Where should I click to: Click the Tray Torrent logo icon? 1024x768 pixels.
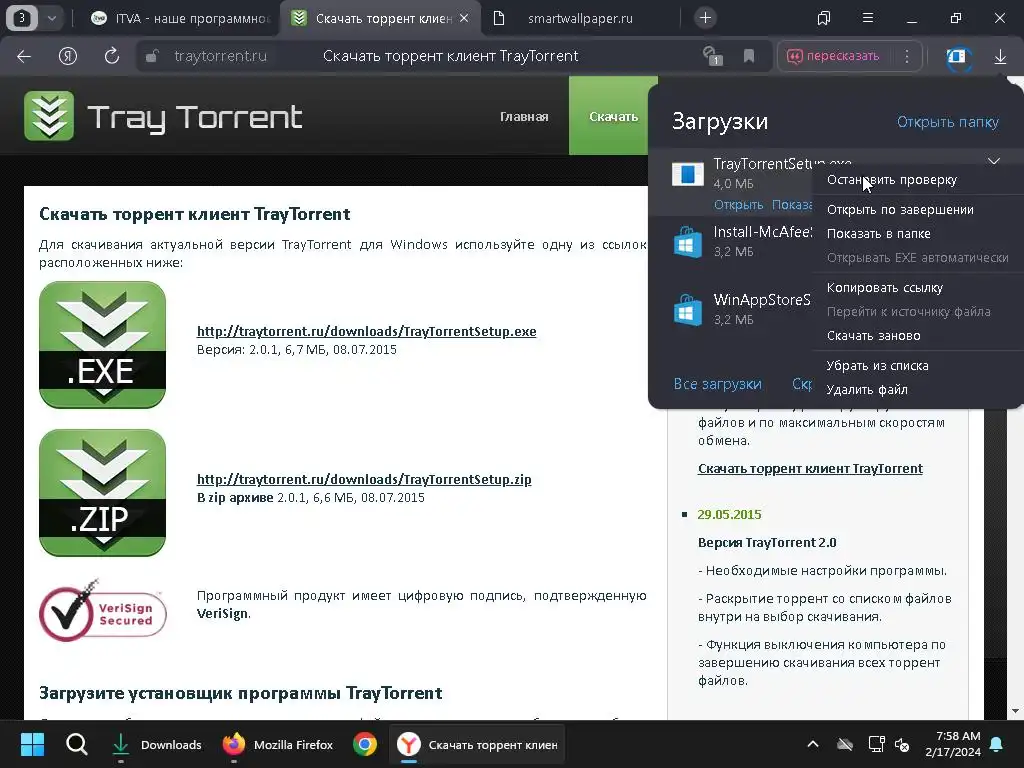[49, 116]
